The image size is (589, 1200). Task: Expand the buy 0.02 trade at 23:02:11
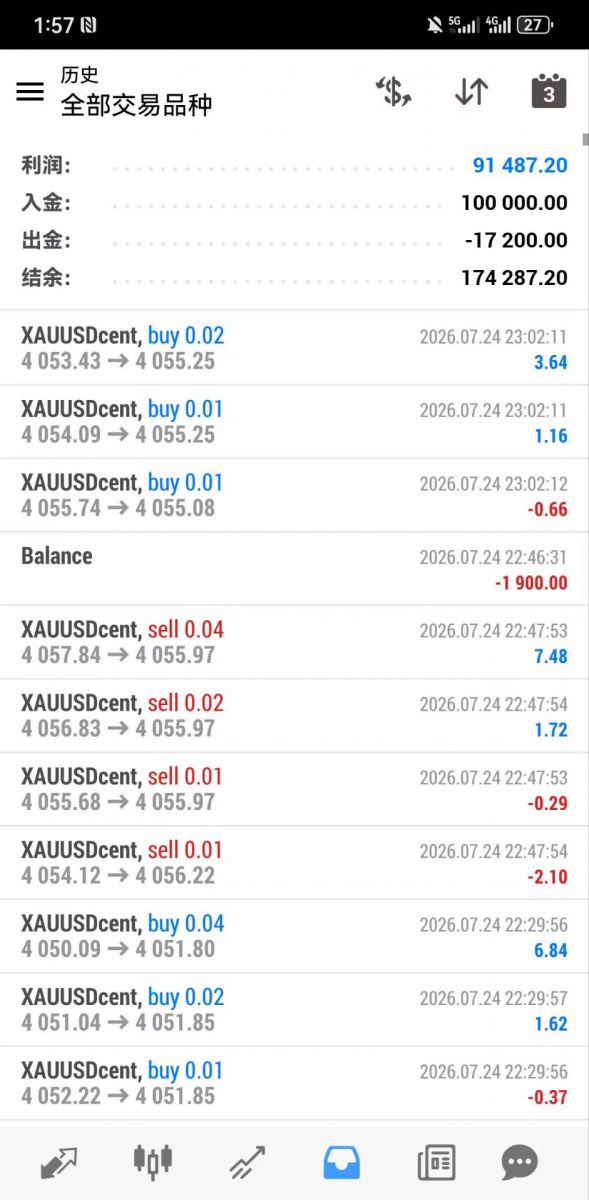pyautogui.click(x=294, y=348)
